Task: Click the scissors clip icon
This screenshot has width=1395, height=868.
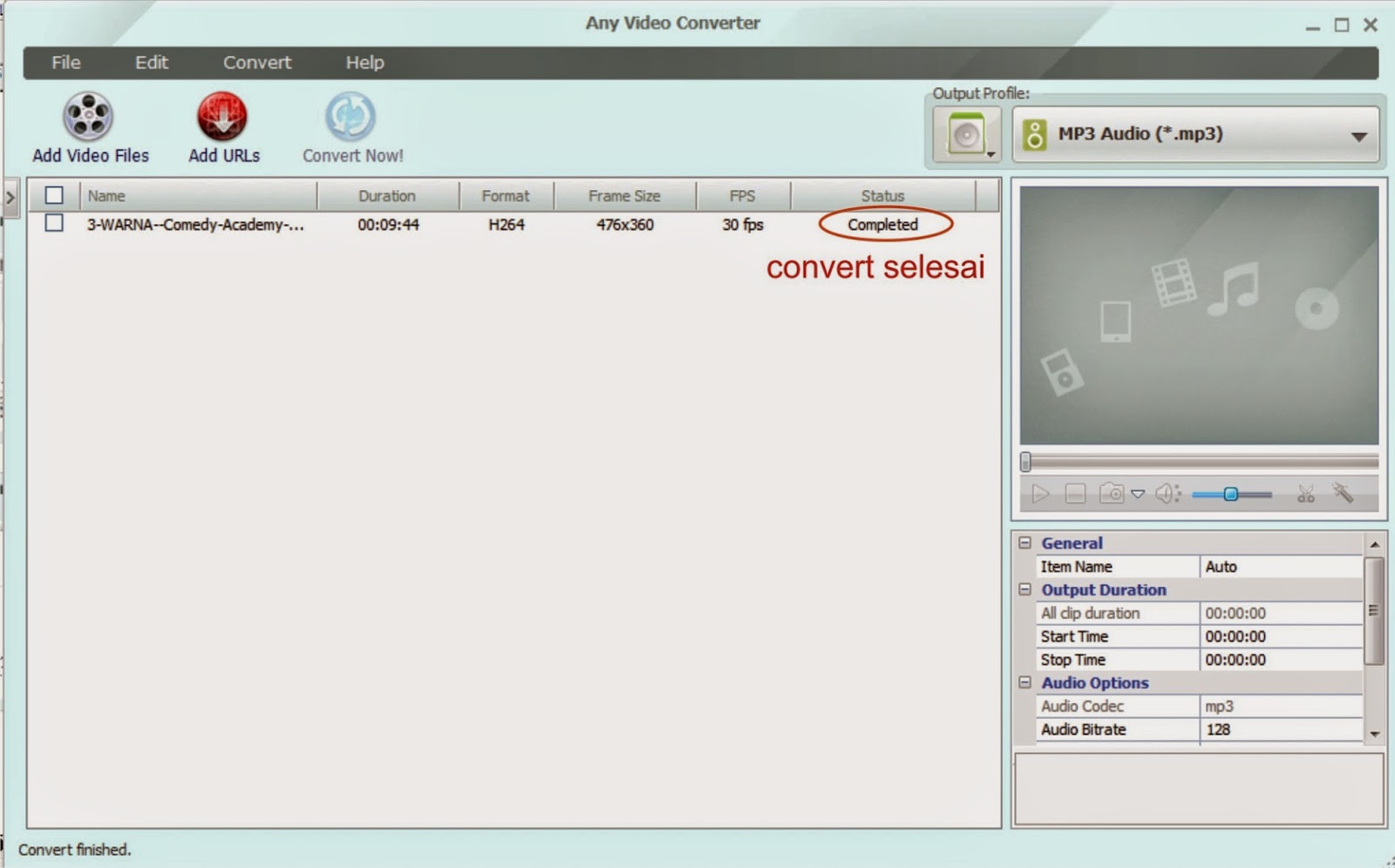Action: click(1306, 493)
